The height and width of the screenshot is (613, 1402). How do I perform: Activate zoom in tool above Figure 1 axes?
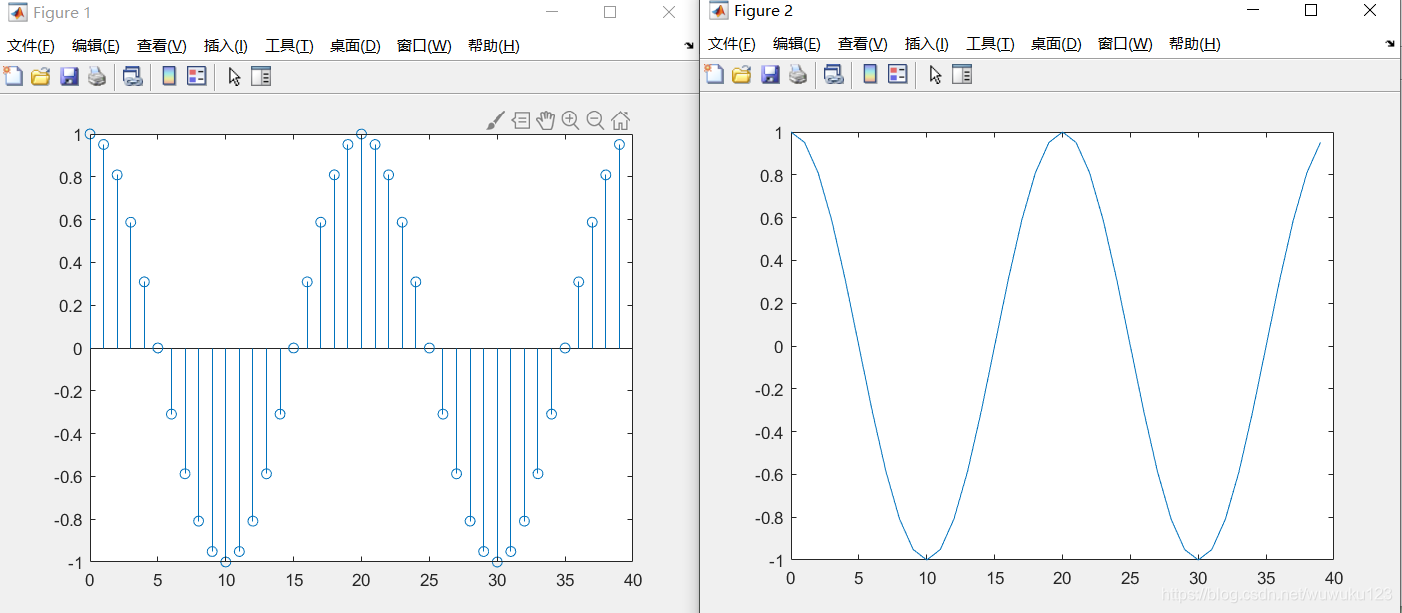(x=570, y=121)
